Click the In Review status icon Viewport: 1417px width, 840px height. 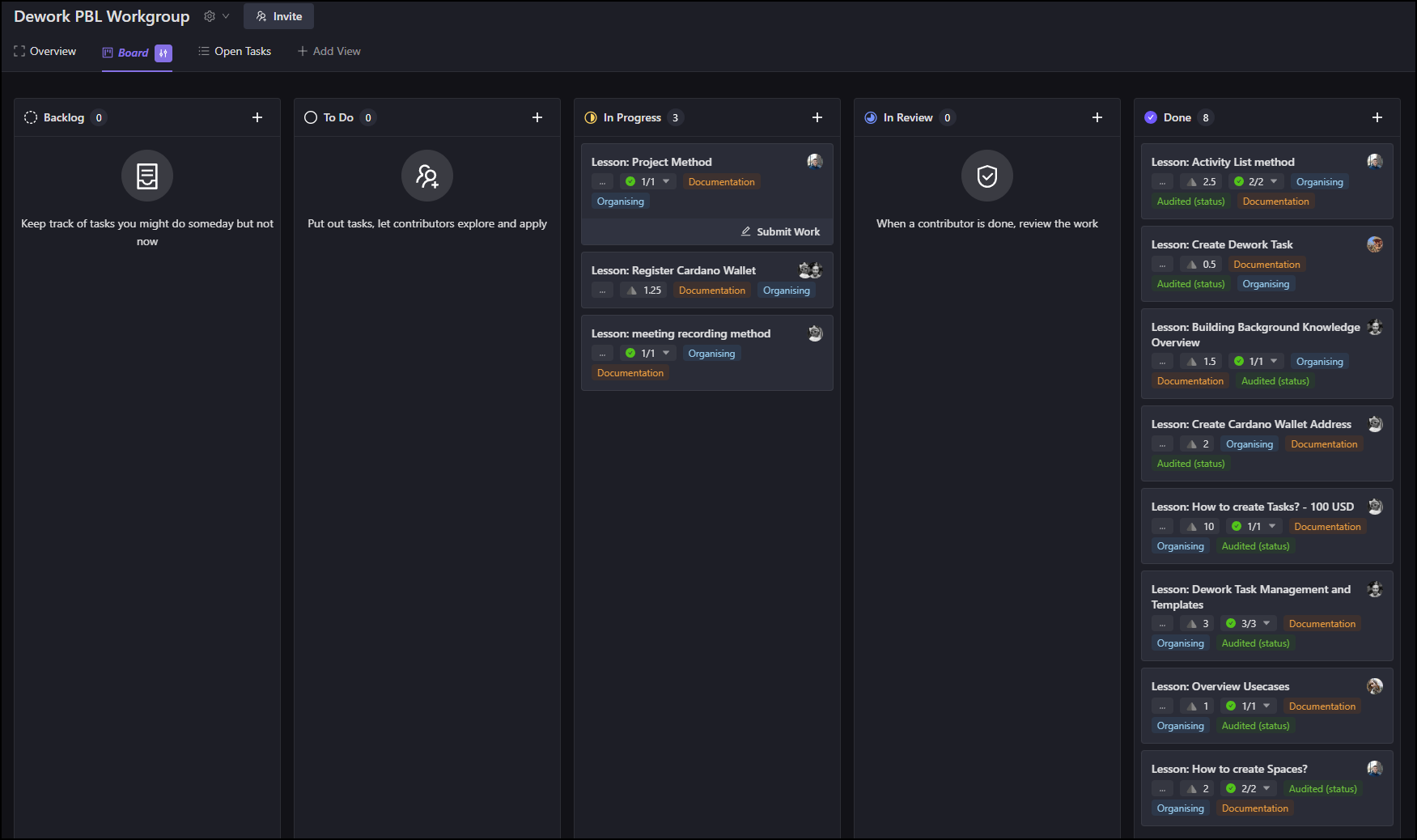[871, 117]
